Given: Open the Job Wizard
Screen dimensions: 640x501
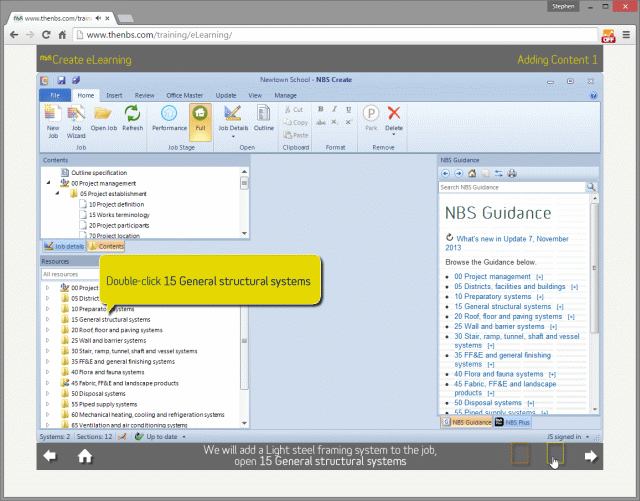Looking at the screenshot, I should point(76,121).
